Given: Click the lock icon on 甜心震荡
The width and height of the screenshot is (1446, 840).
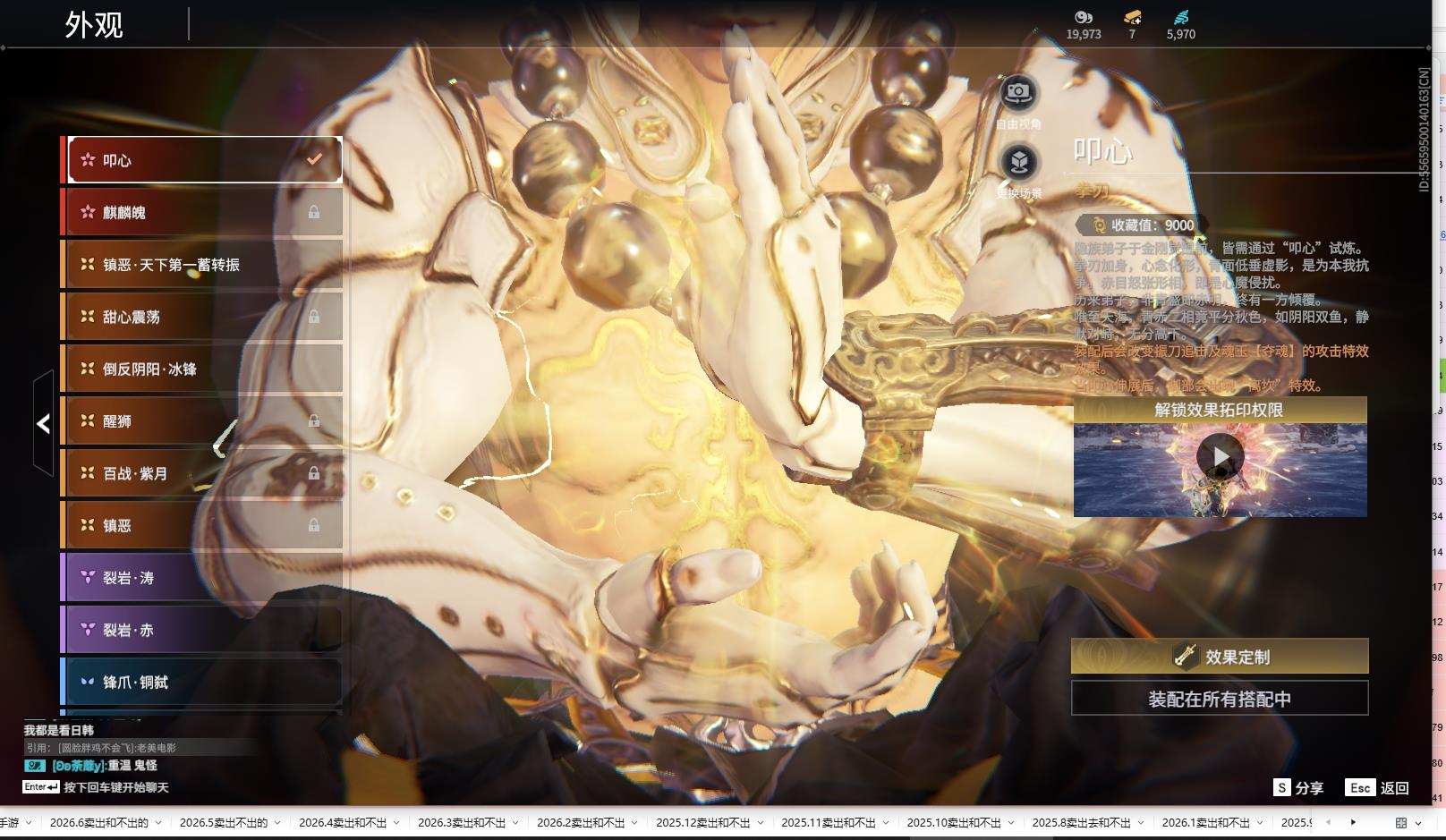Looking at the screenshot, I should [x=314, y=316].
